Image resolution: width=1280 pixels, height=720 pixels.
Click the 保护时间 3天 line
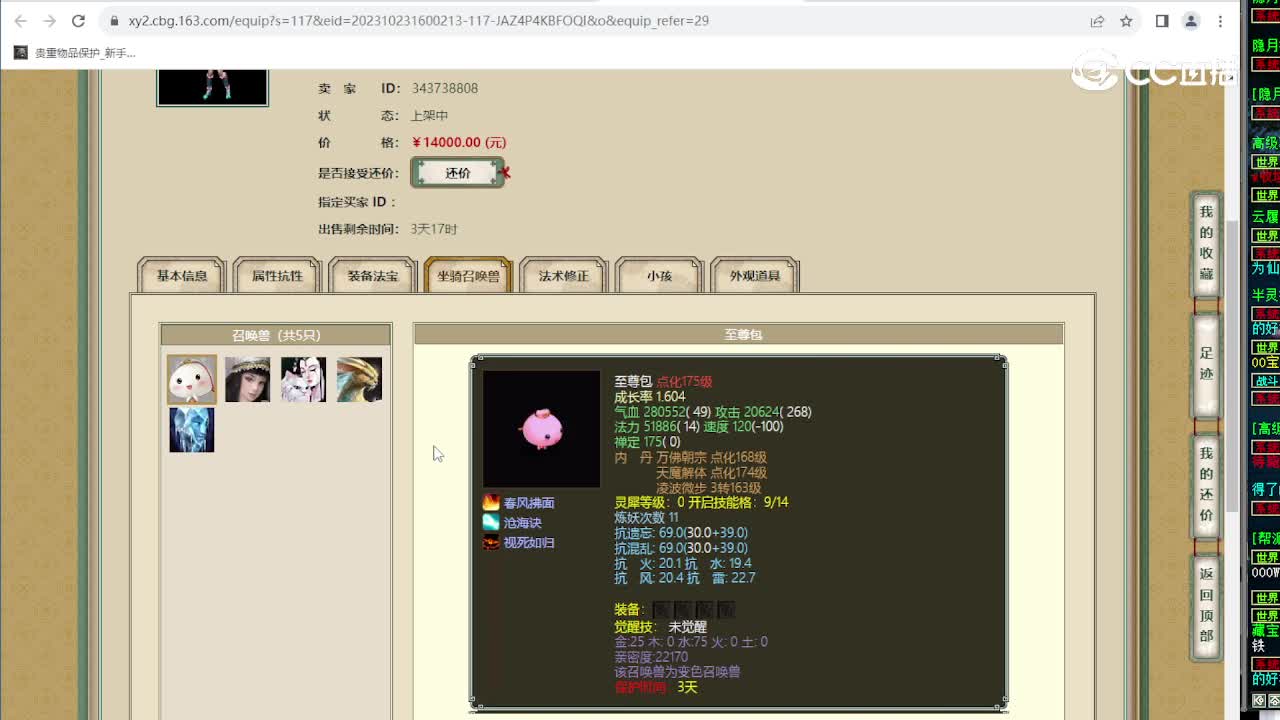656,687
